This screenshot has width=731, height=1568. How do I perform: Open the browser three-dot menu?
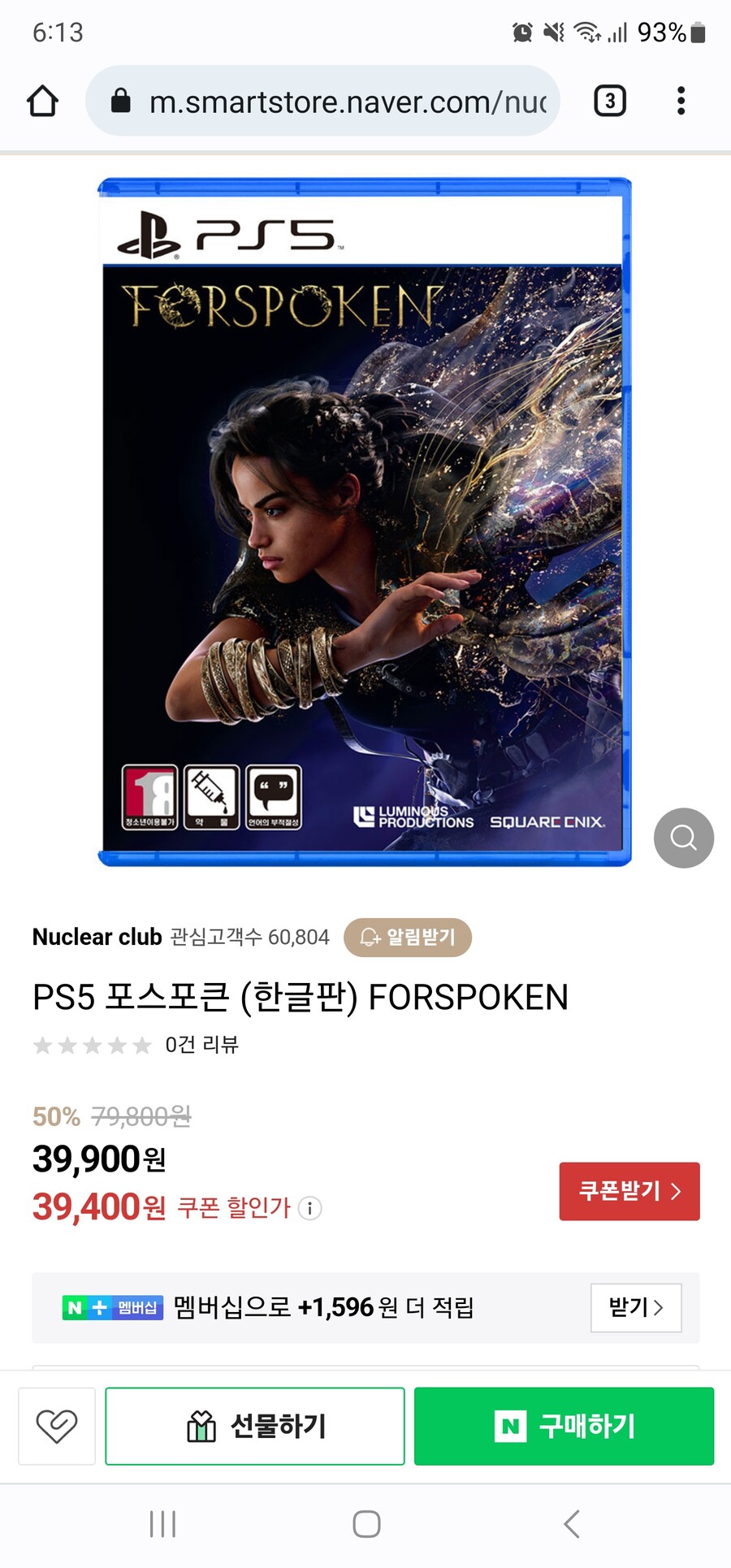pos(681,101)
